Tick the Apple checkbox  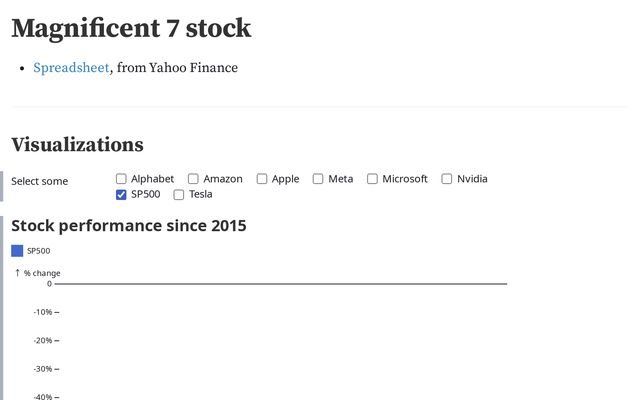click(263, 179)
